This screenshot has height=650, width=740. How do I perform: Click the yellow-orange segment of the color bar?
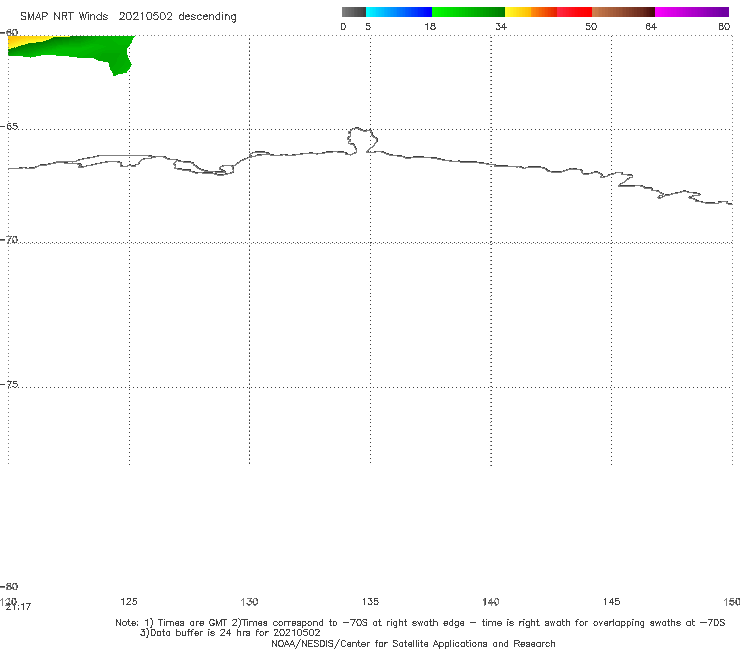[x=530, y=12]
